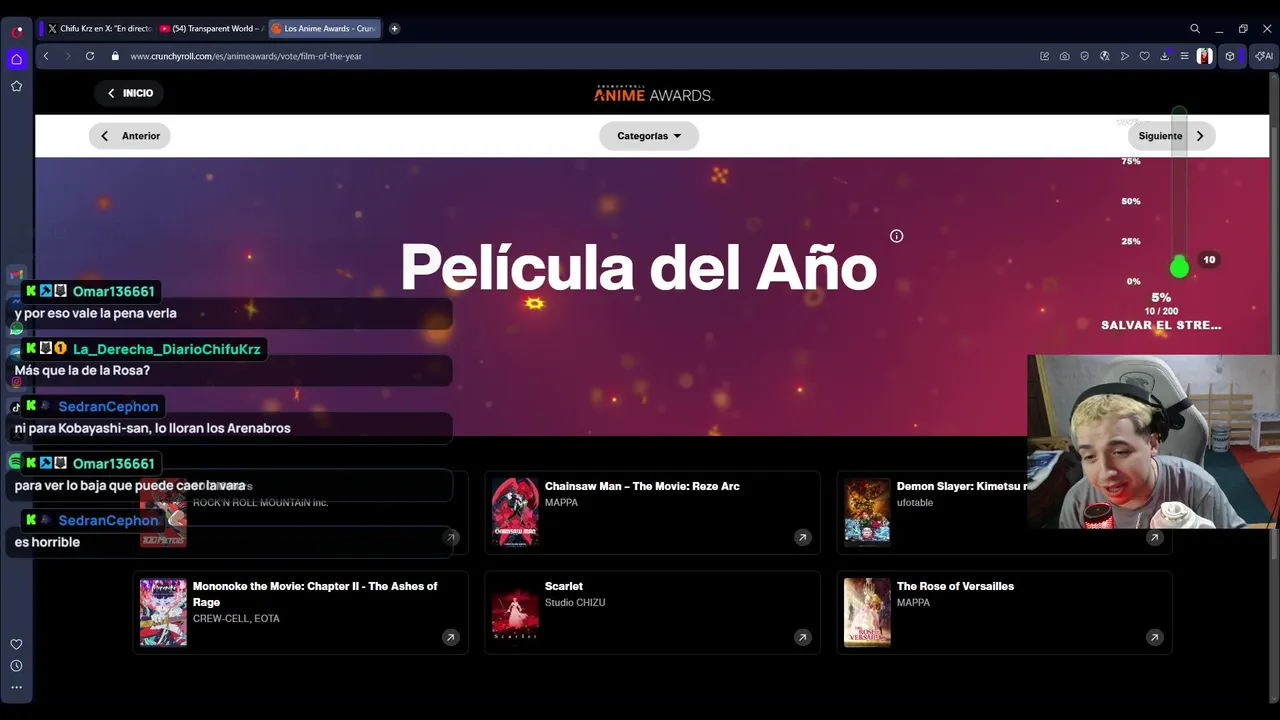Open the extensions cube icon
The width and height of the screenshot is (1280, 720).
pyautogui.click(x=1231, y=56)
